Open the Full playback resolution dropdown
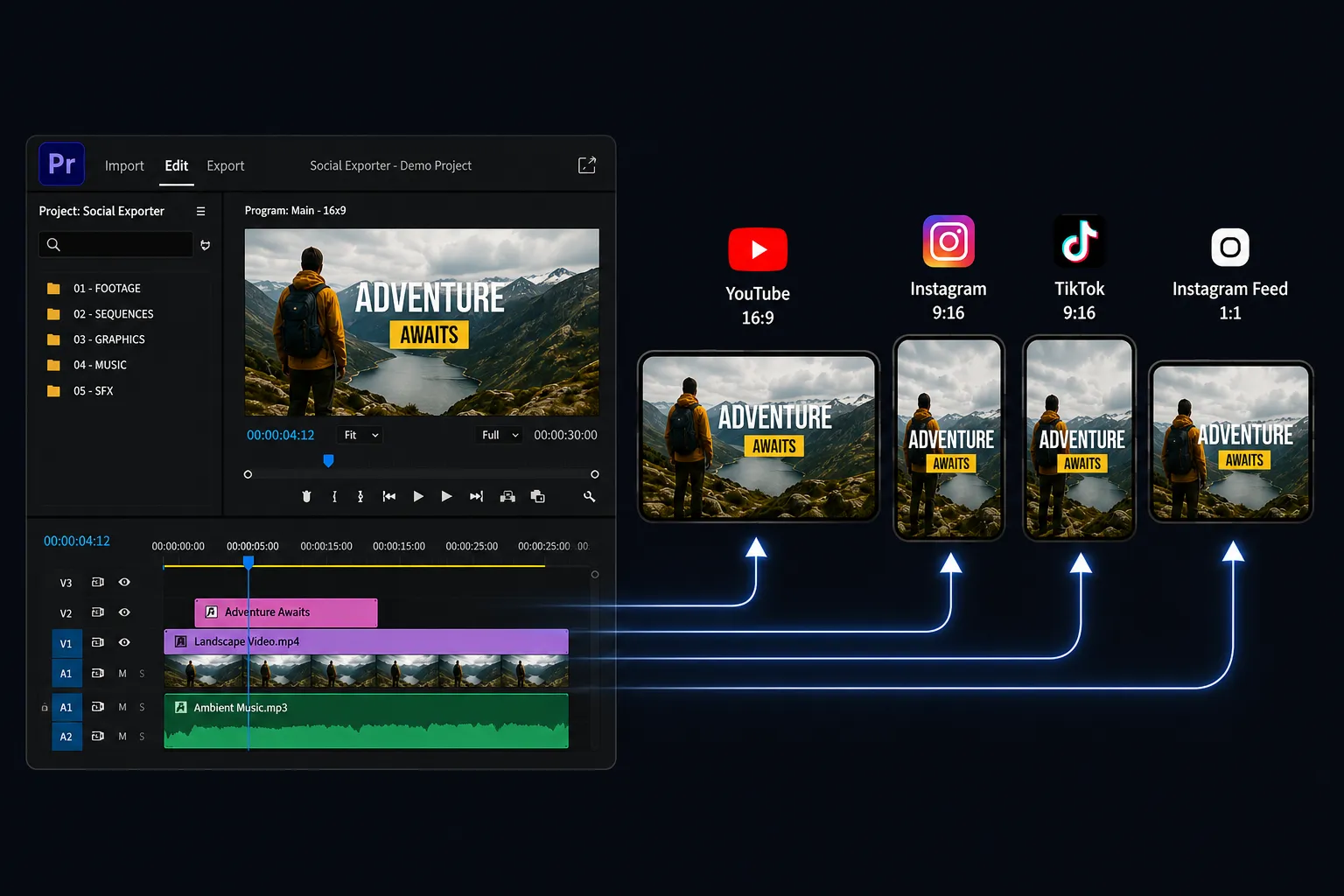 tap(500, 435)
